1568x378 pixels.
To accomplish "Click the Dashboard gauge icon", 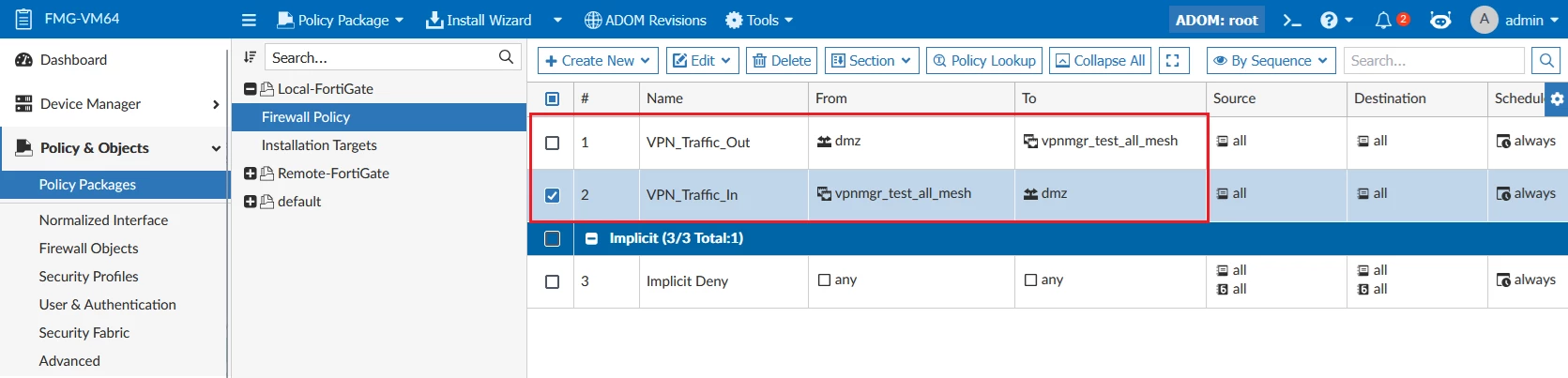I will tap(23, 60).
